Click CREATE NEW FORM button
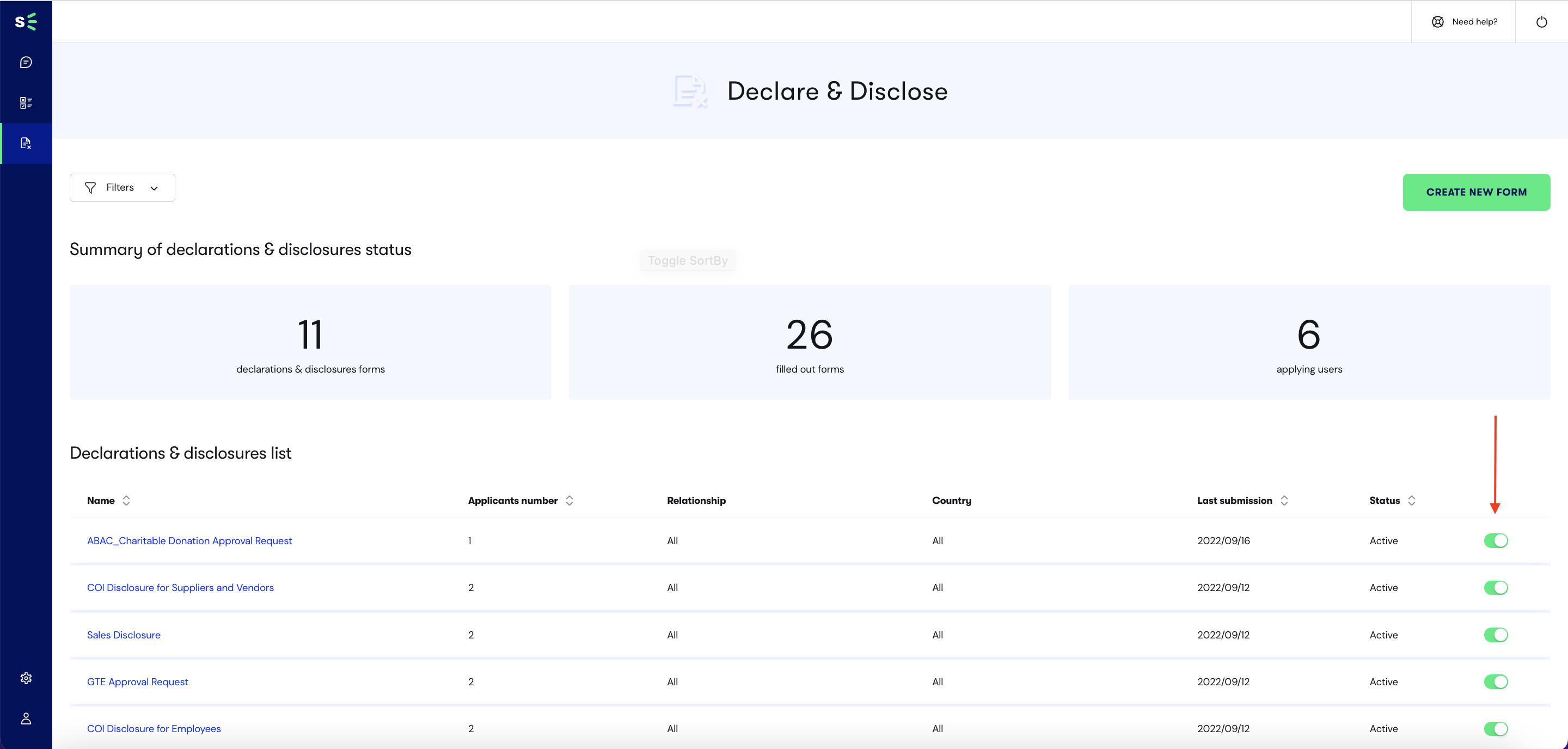1568x749 pixels. point(1476,191)
